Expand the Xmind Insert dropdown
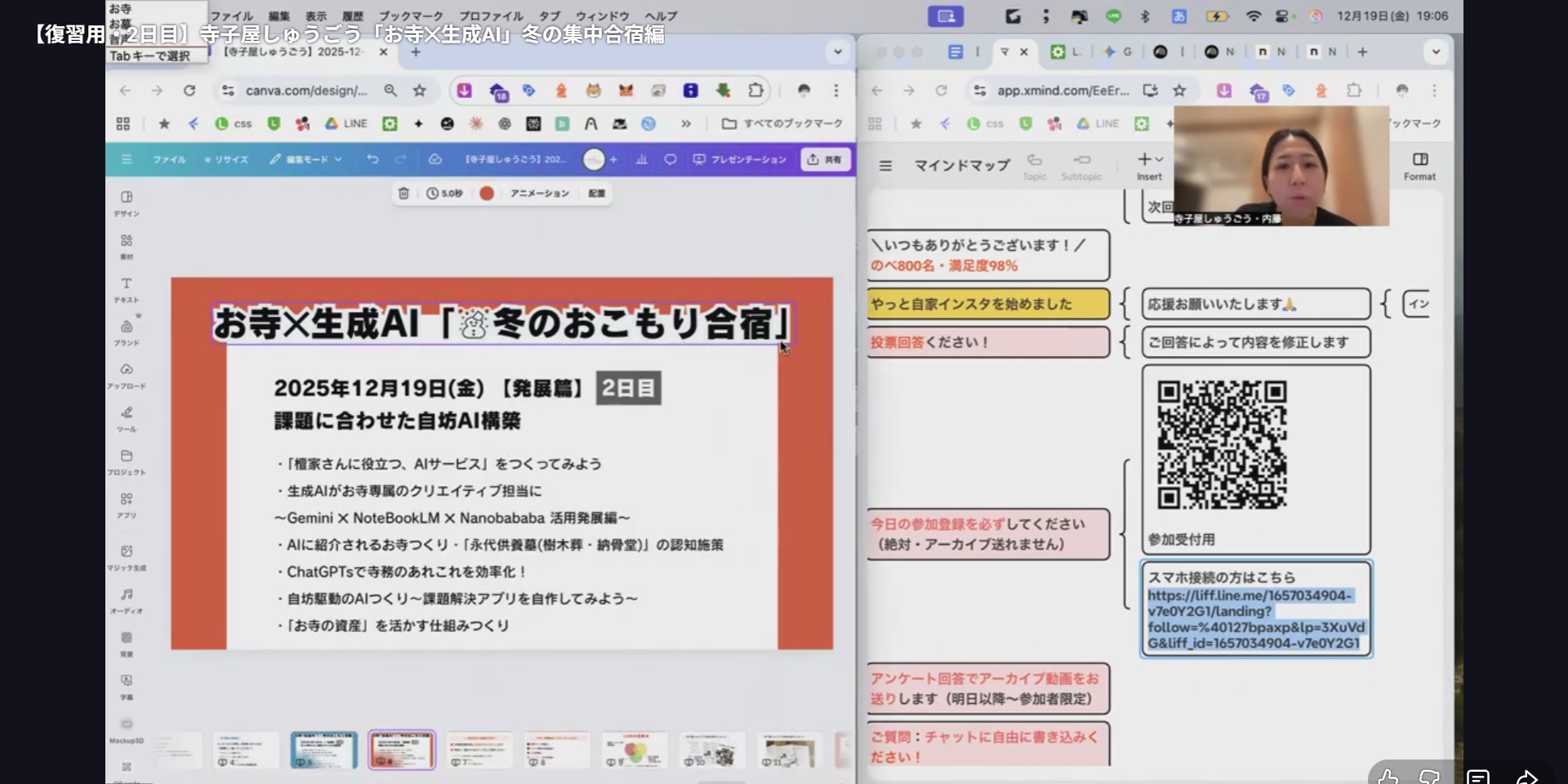 pos(1150,165)
